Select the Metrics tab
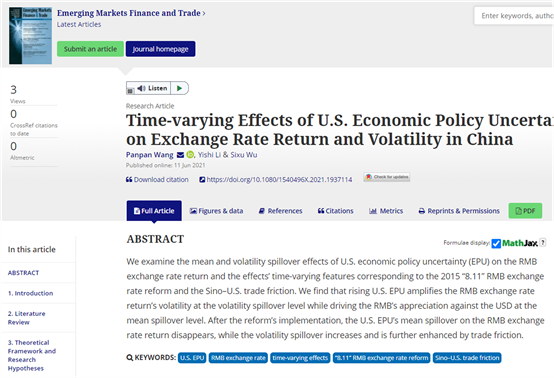This screenshot has height=378, width=554. (x=386, y=211)
